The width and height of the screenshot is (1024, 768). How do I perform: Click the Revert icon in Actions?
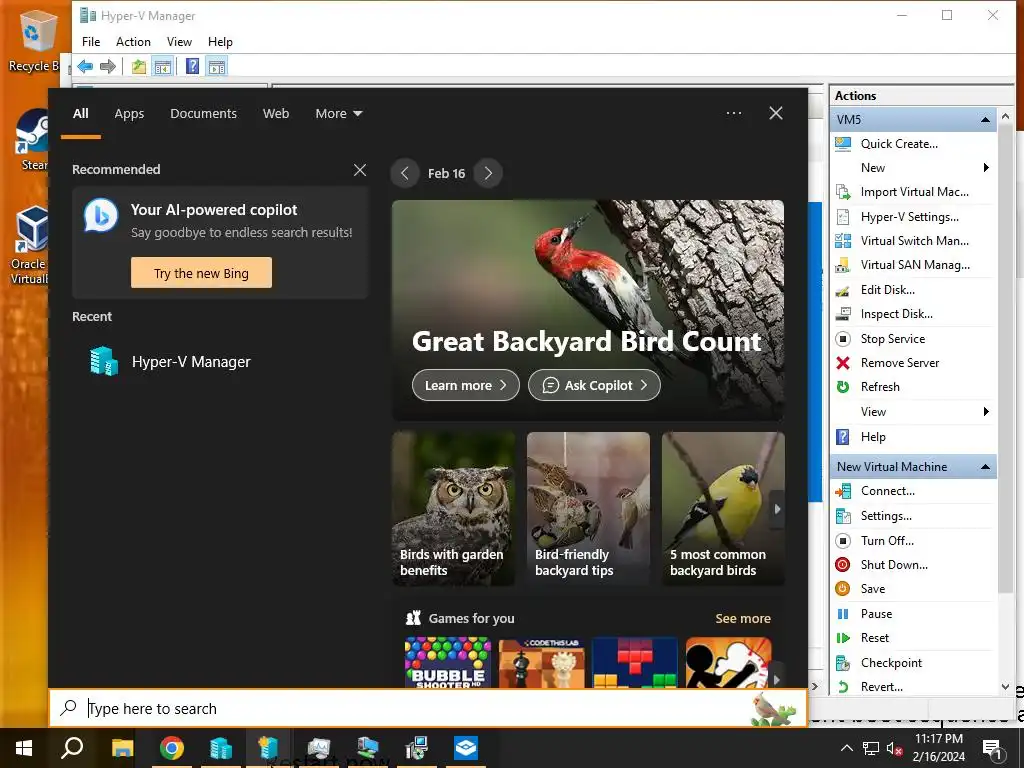tap(843, 687)
